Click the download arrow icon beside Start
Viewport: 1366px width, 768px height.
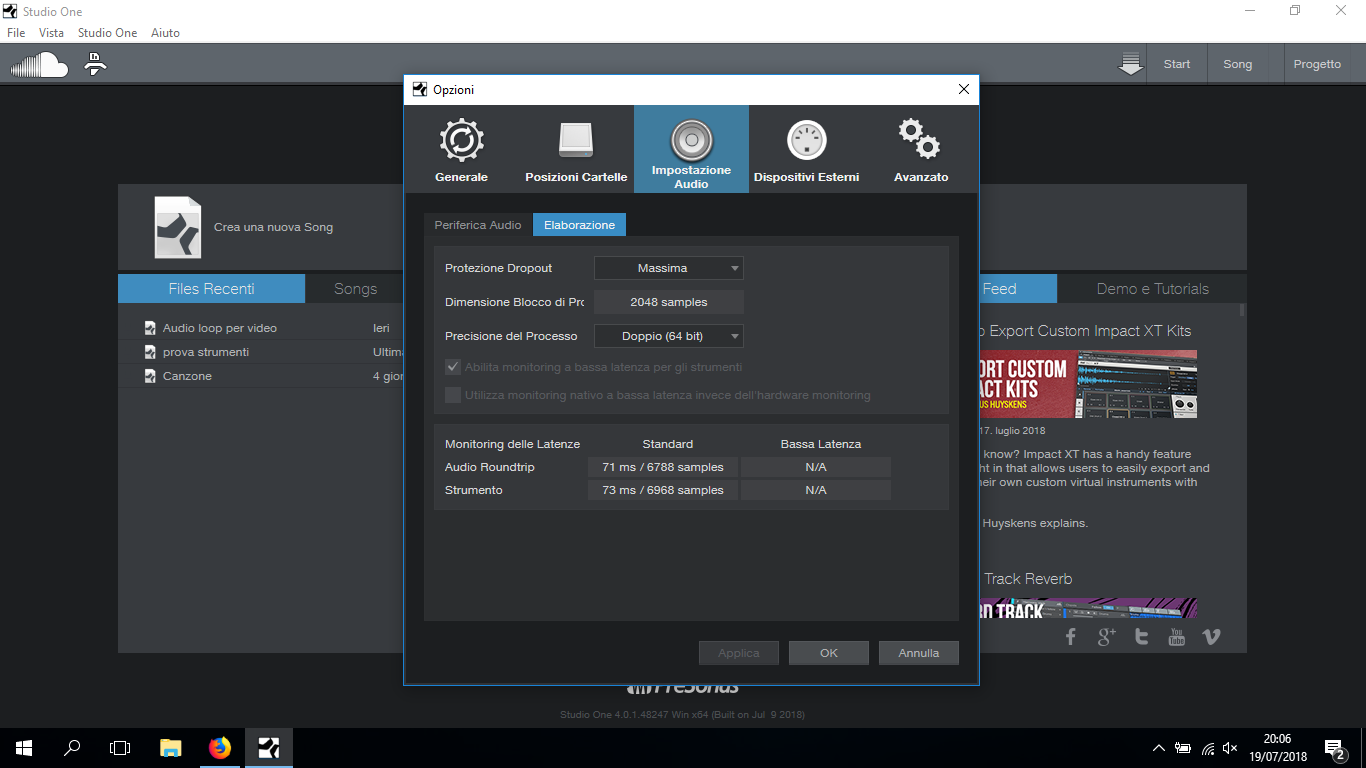(1130, 64)
